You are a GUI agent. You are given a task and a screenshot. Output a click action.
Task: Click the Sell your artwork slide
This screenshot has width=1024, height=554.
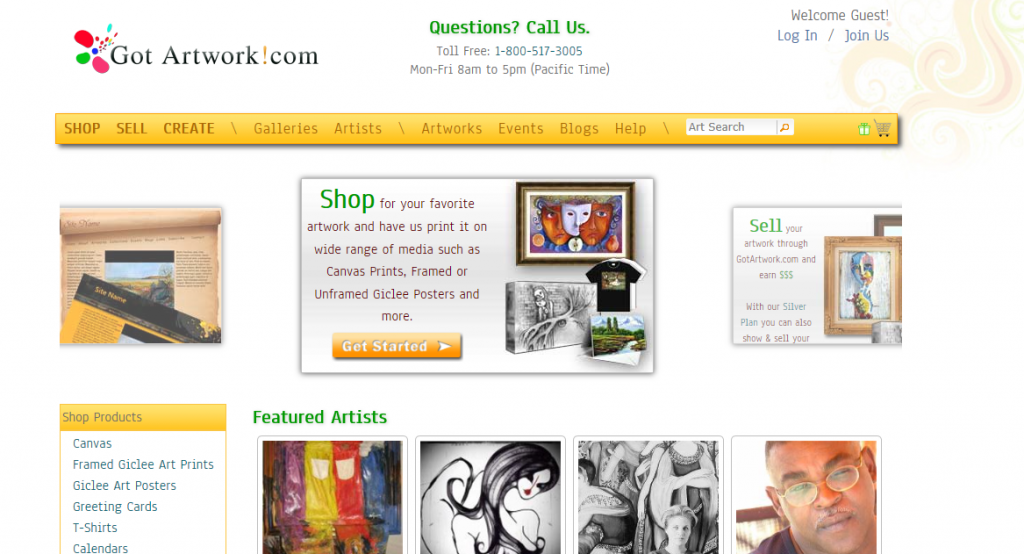(x=817, y=275)
